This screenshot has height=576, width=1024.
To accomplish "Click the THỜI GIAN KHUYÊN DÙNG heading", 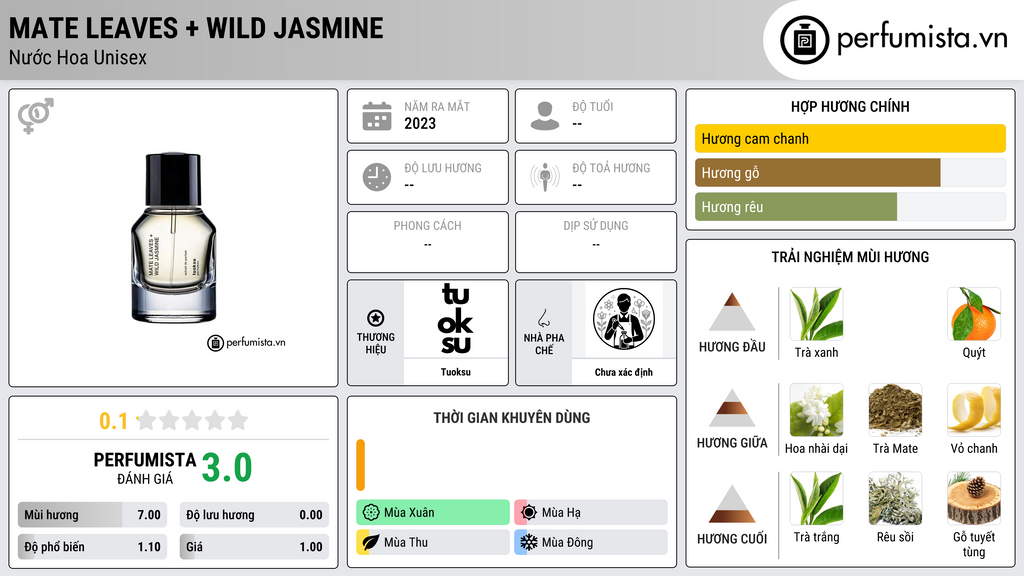I will 512,417.
